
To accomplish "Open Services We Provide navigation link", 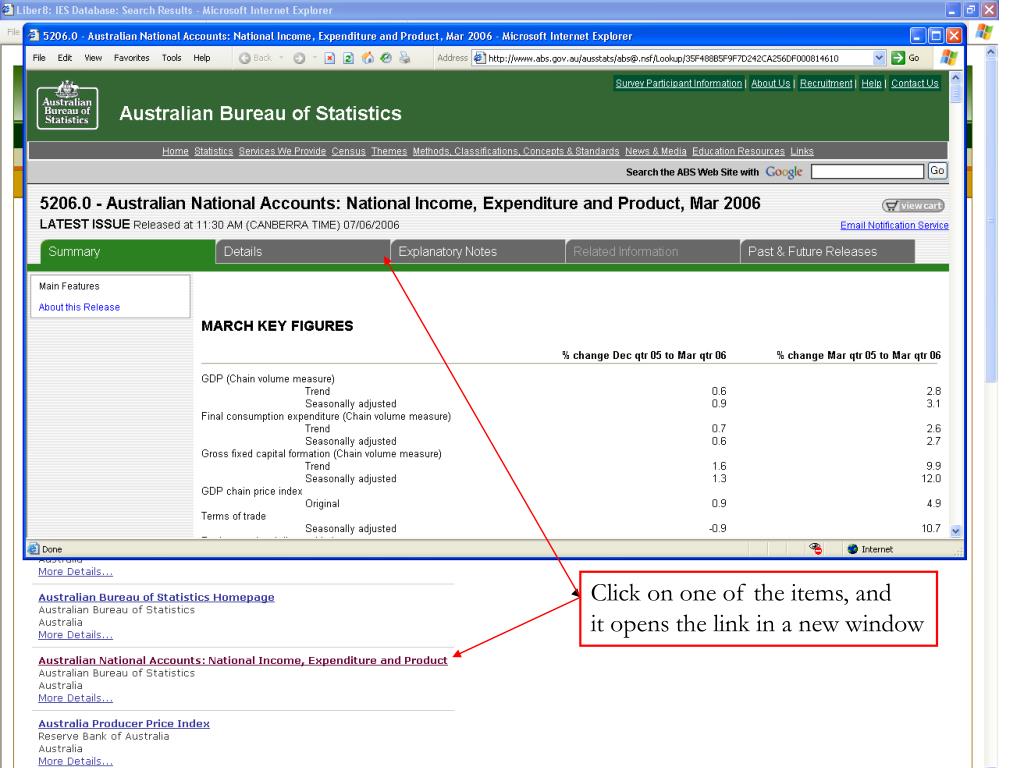I will pyautogui.click(x=282, y=151).
